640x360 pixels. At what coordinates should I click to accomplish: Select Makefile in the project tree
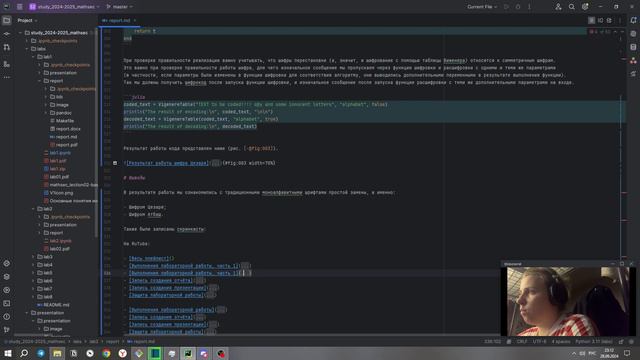pyautogui.click(x=65, y=121)
